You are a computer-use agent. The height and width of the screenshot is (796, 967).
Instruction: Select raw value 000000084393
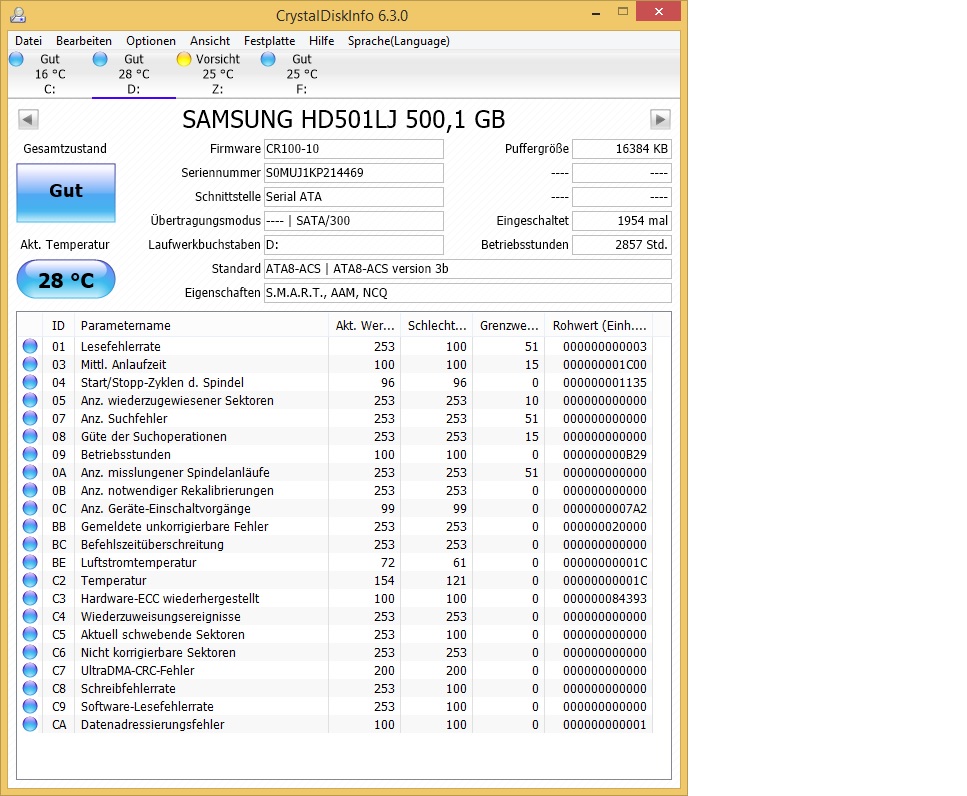pos(604,598)
